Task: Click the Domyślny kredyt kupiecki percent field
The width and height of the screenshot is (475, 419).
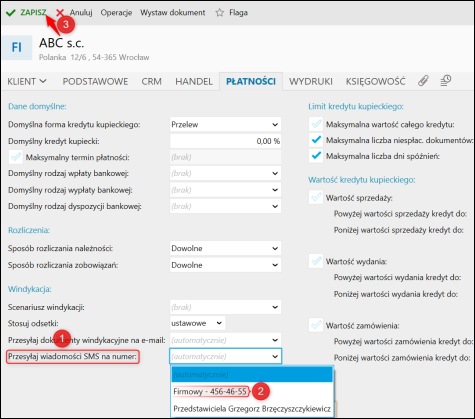Action: [225, 141]
